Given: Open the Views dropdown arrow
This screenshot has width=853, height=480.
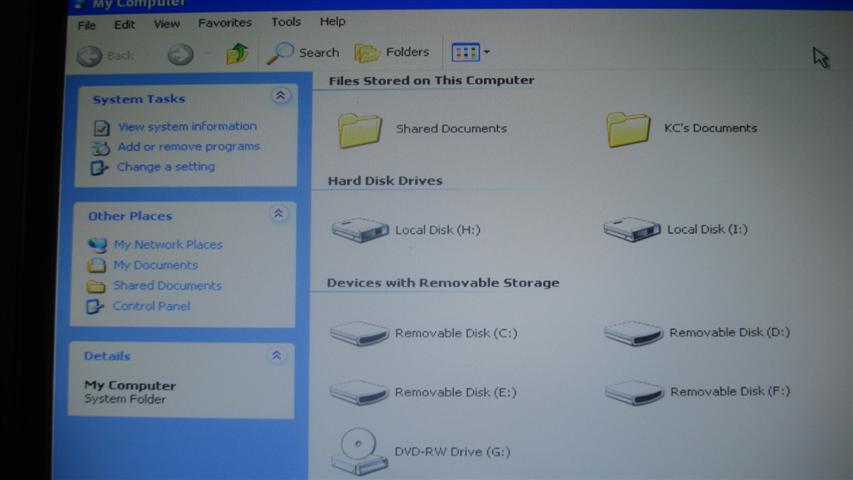Looking at the screenshot, I should (x=487, y=52).
